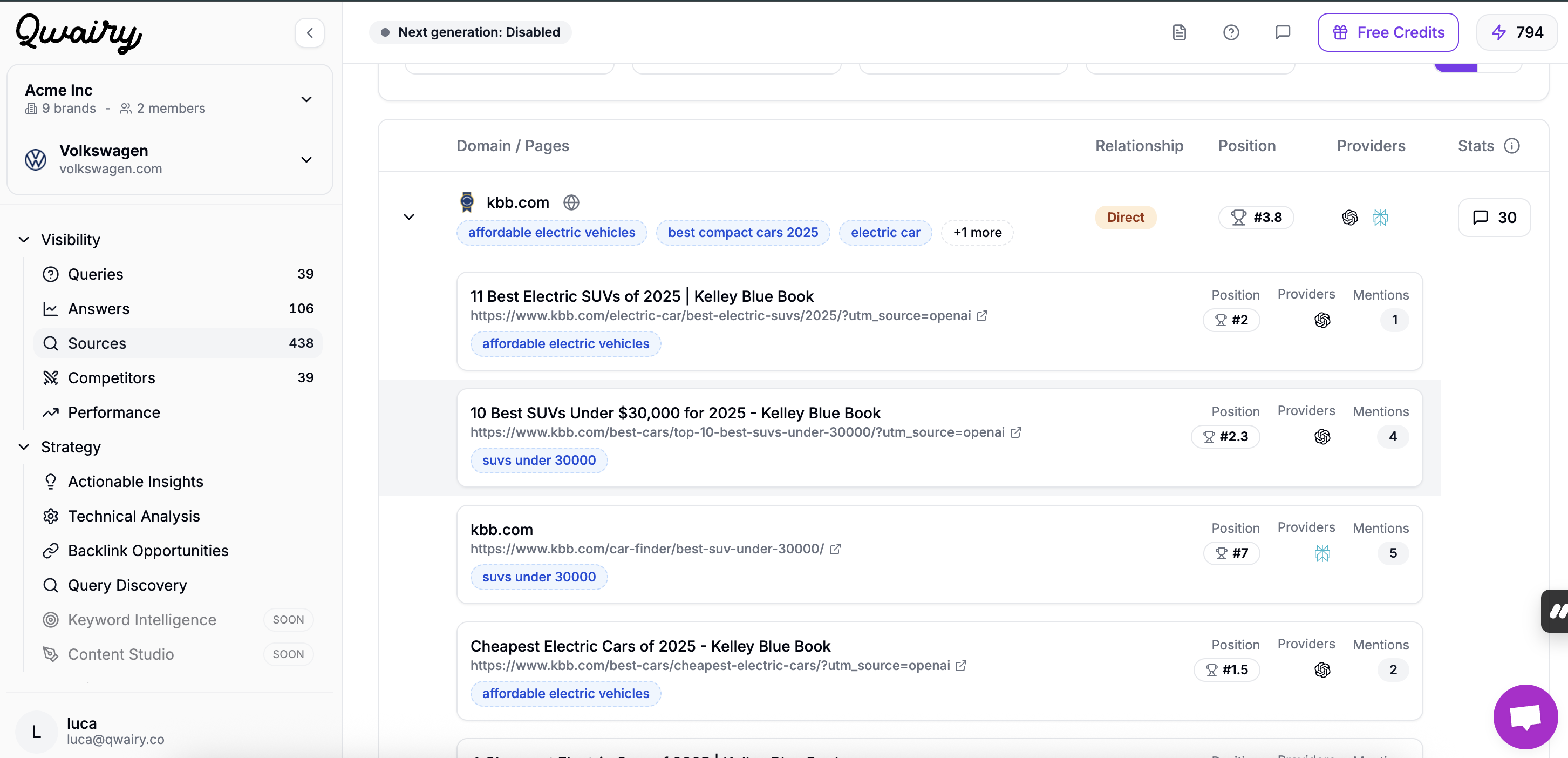This screenshot has height=758, width=1568.
Task: Click the Qwairy logo
Action: [x=79, y=33]
